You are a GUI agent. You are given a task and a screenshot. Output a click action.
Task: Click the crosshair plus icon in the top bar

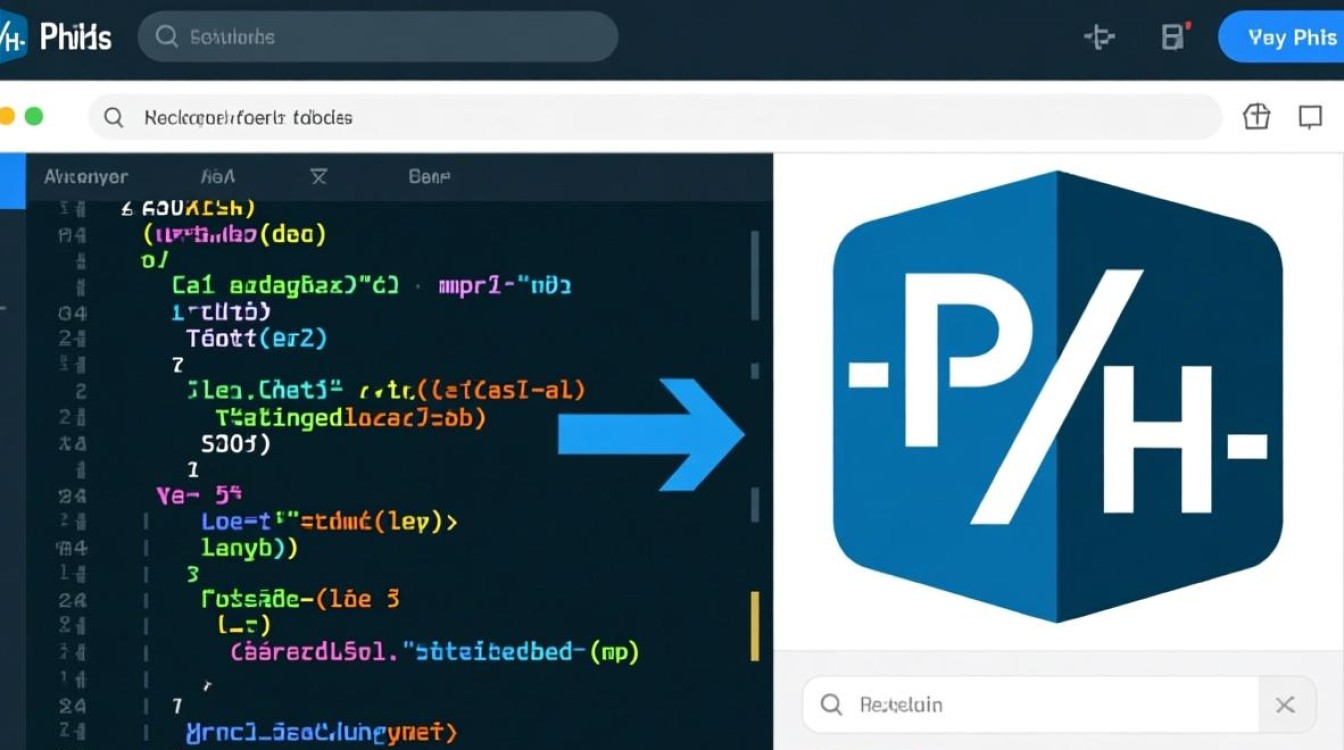point(1099,37)
